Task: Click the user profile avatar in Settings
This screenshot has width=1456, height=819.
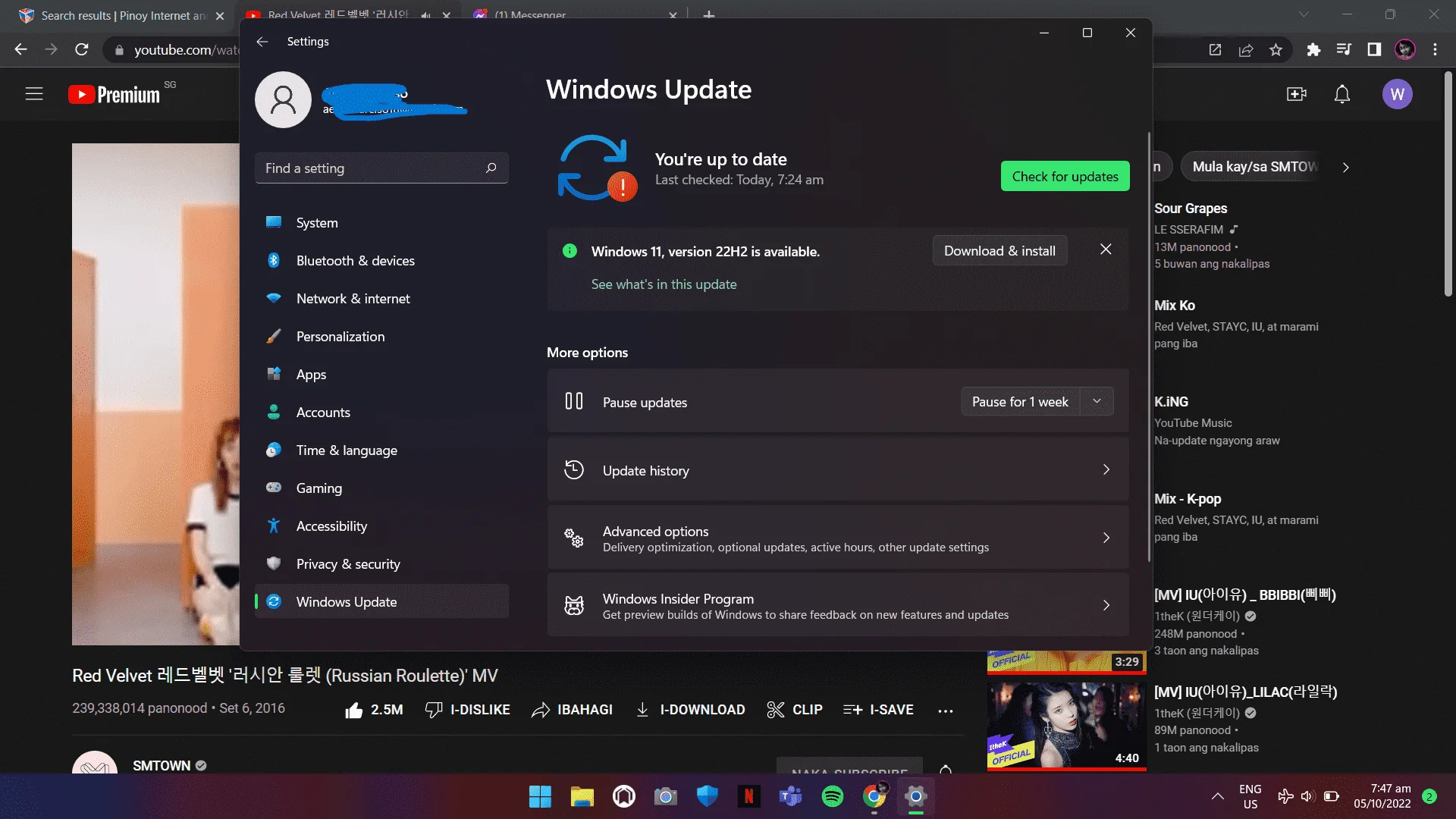Action: click(283, 99)
